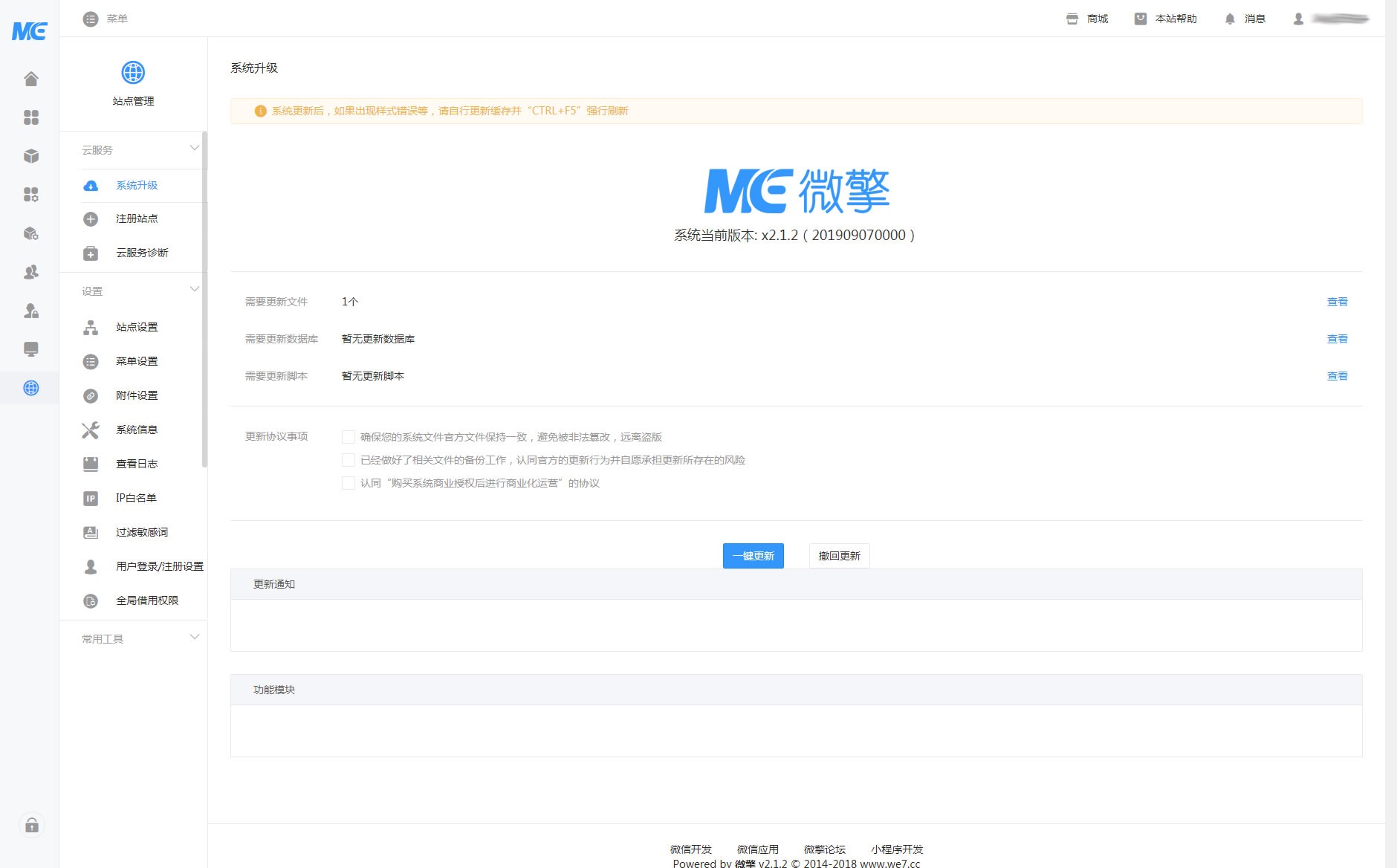Open 过滤敏感词 menu item
The image size is (1397, 868).
142,532
